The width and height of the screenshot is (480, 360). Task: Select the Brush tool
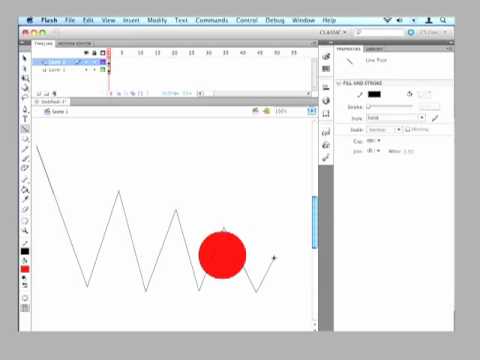click(x=25, y=159)
